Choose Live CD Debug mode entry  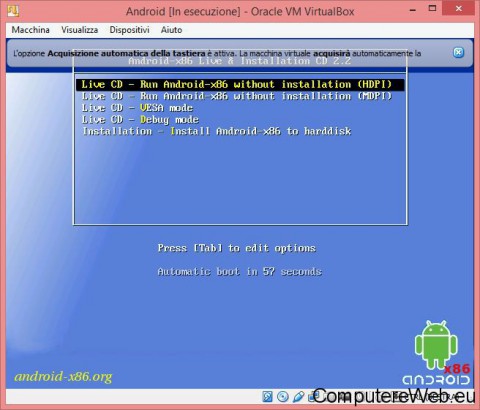click(x=140, y=120)
